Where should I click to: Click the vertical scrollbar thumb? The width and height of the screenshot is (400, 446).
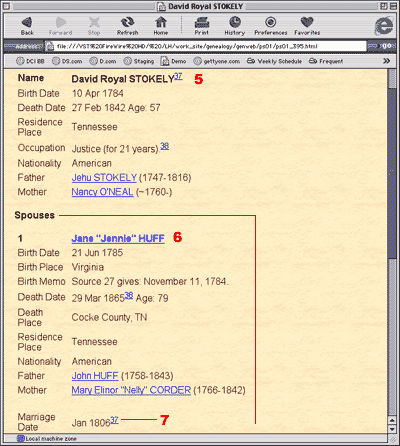pos(392,173)
